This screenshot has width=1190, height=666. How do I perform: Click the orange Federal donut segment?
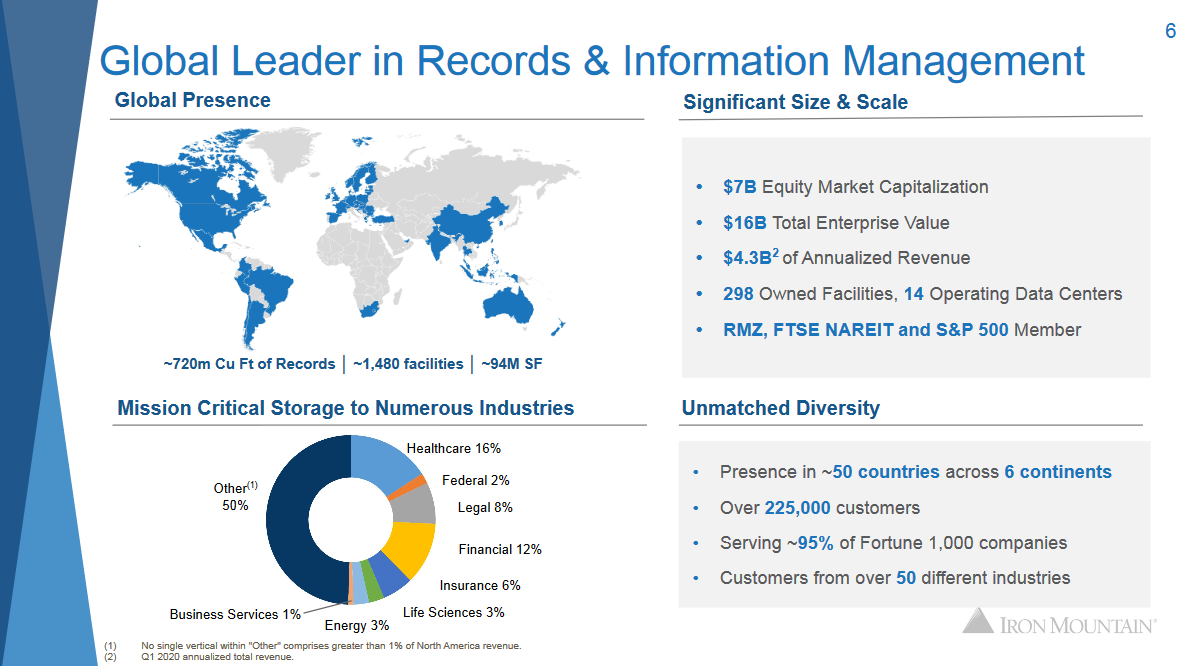(x=408, y=487)
